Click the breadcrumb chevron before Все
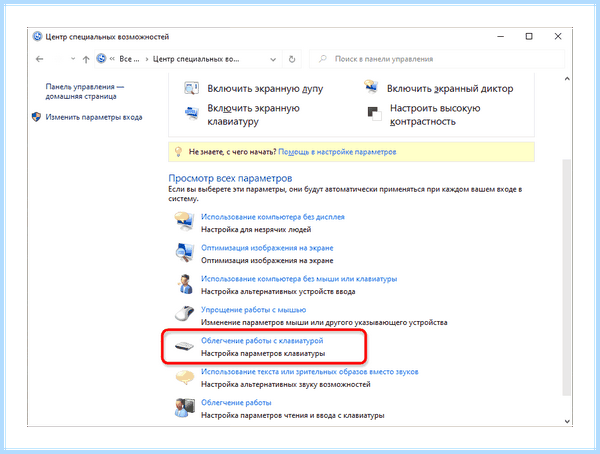The height and width of the screenshot is (454, 600). [112, 59]
